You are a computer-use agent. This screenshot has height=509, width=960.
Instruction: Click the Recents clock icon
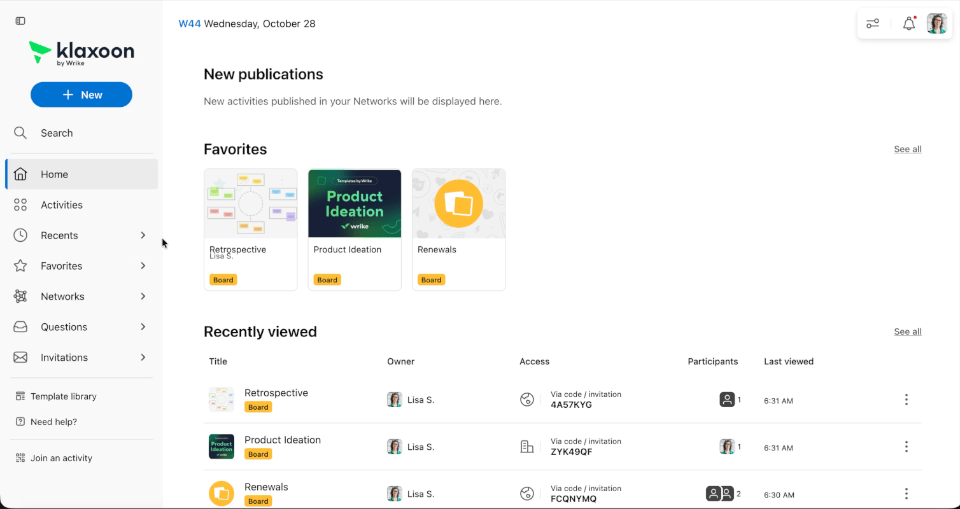click(20, 235)
